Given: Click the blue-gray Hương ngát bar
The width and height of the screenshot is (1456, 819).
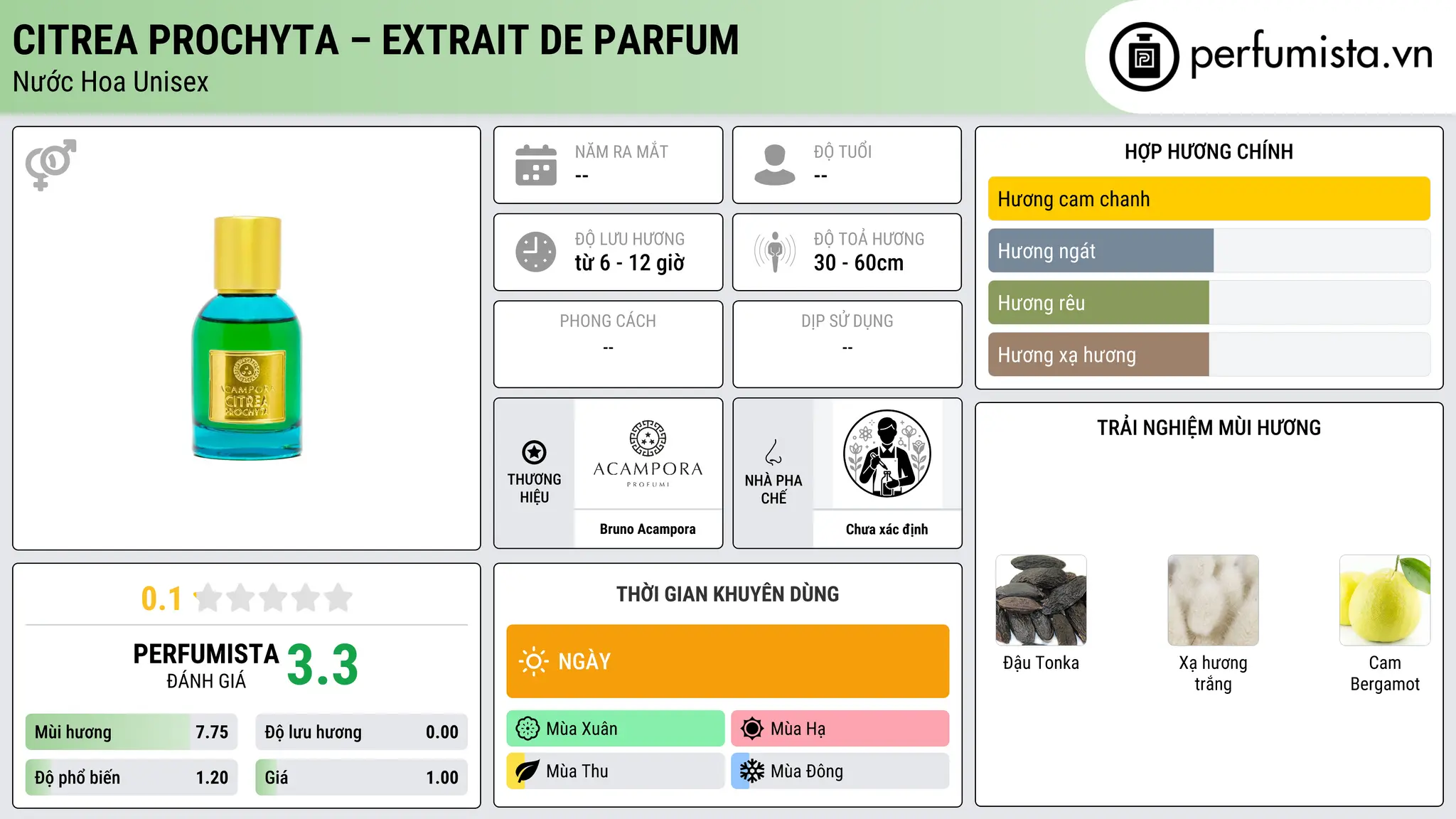Looking at the screenshot, I should point(1101,251).
